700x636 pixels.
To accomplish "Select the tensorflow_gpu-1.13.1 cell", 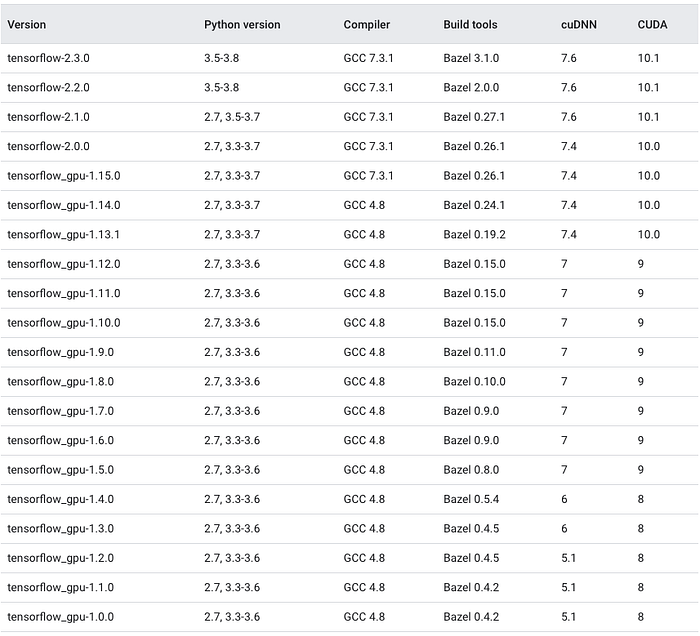I will point(63,235).
